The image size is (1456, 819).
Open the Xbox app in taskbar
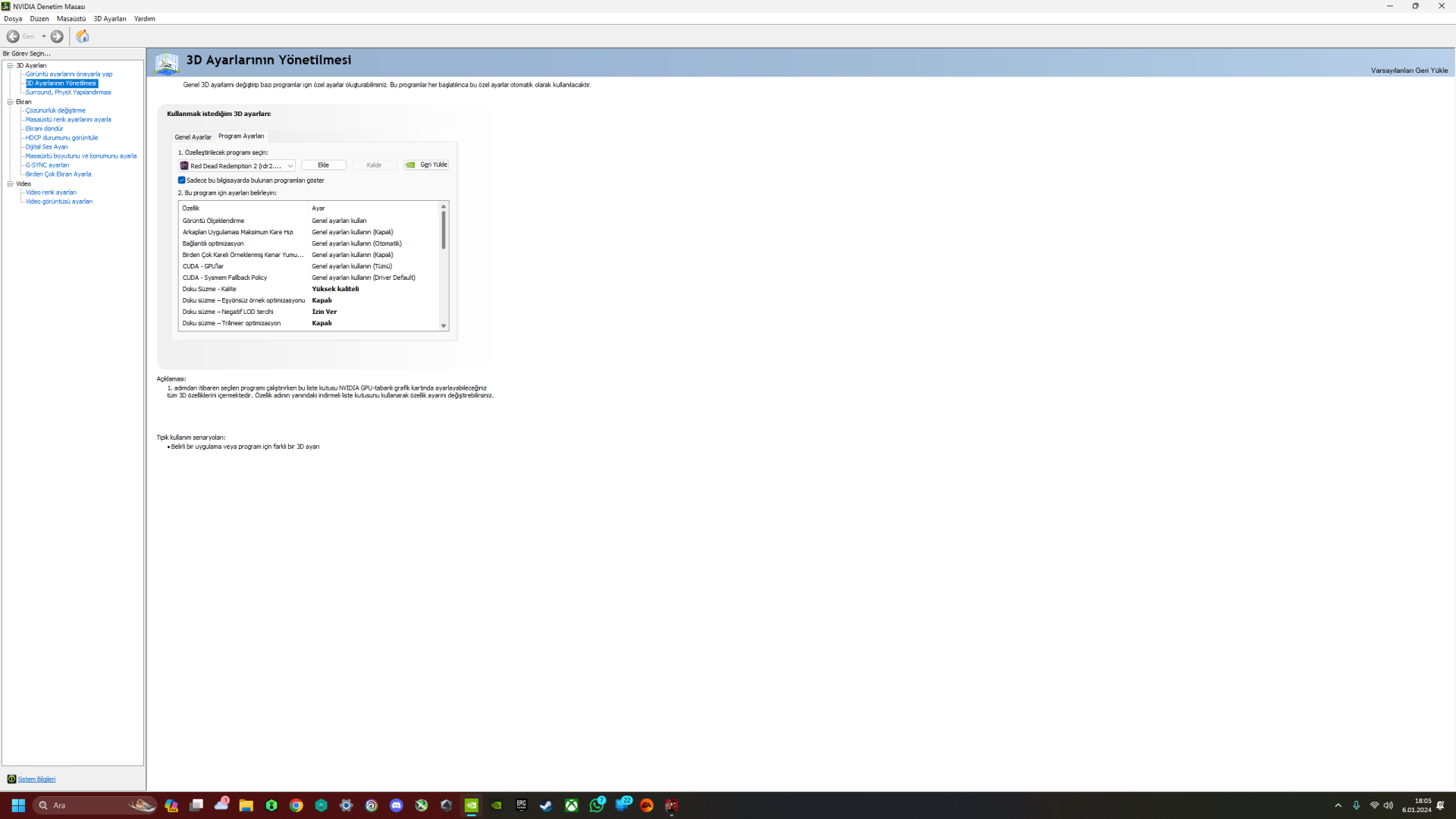572,805
